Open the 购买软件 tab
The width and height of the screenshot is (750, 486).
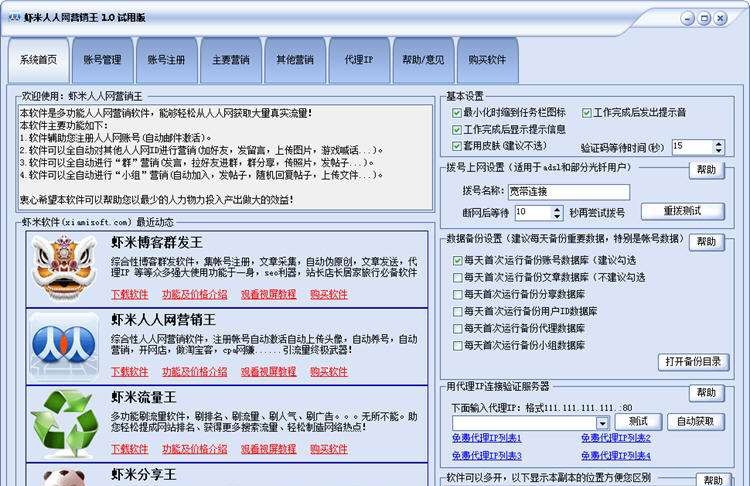487,60
